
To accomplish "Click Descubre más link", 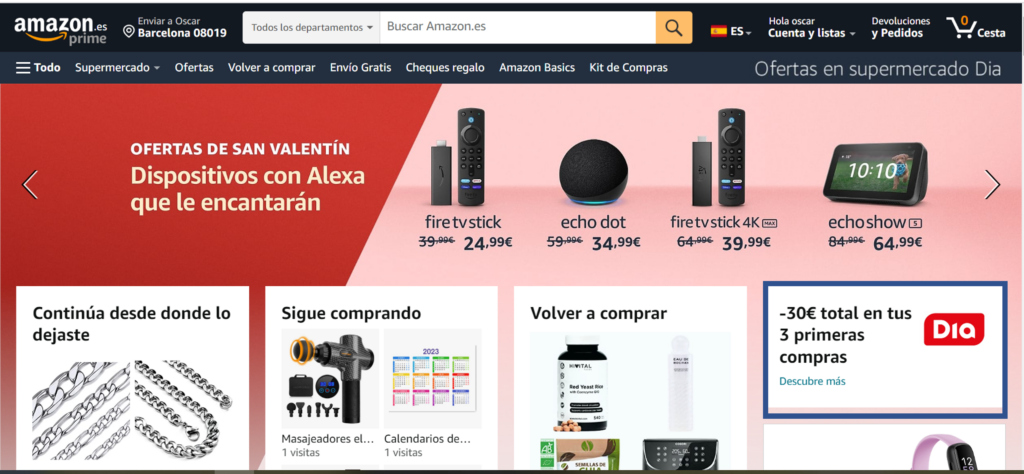I will pos(812,381).
